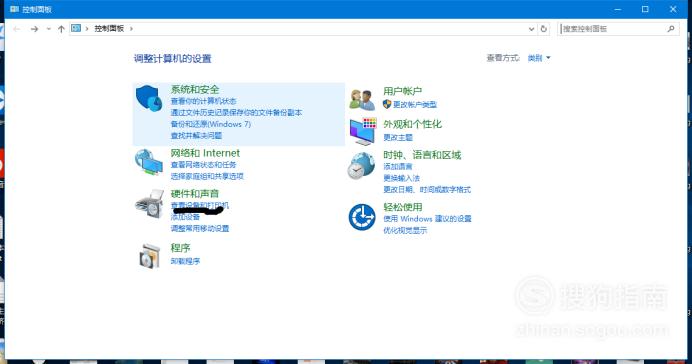Open the 系统和安全 shield icon
The height and width of the screenshot is (364, 692).
[x=149, y=98]
